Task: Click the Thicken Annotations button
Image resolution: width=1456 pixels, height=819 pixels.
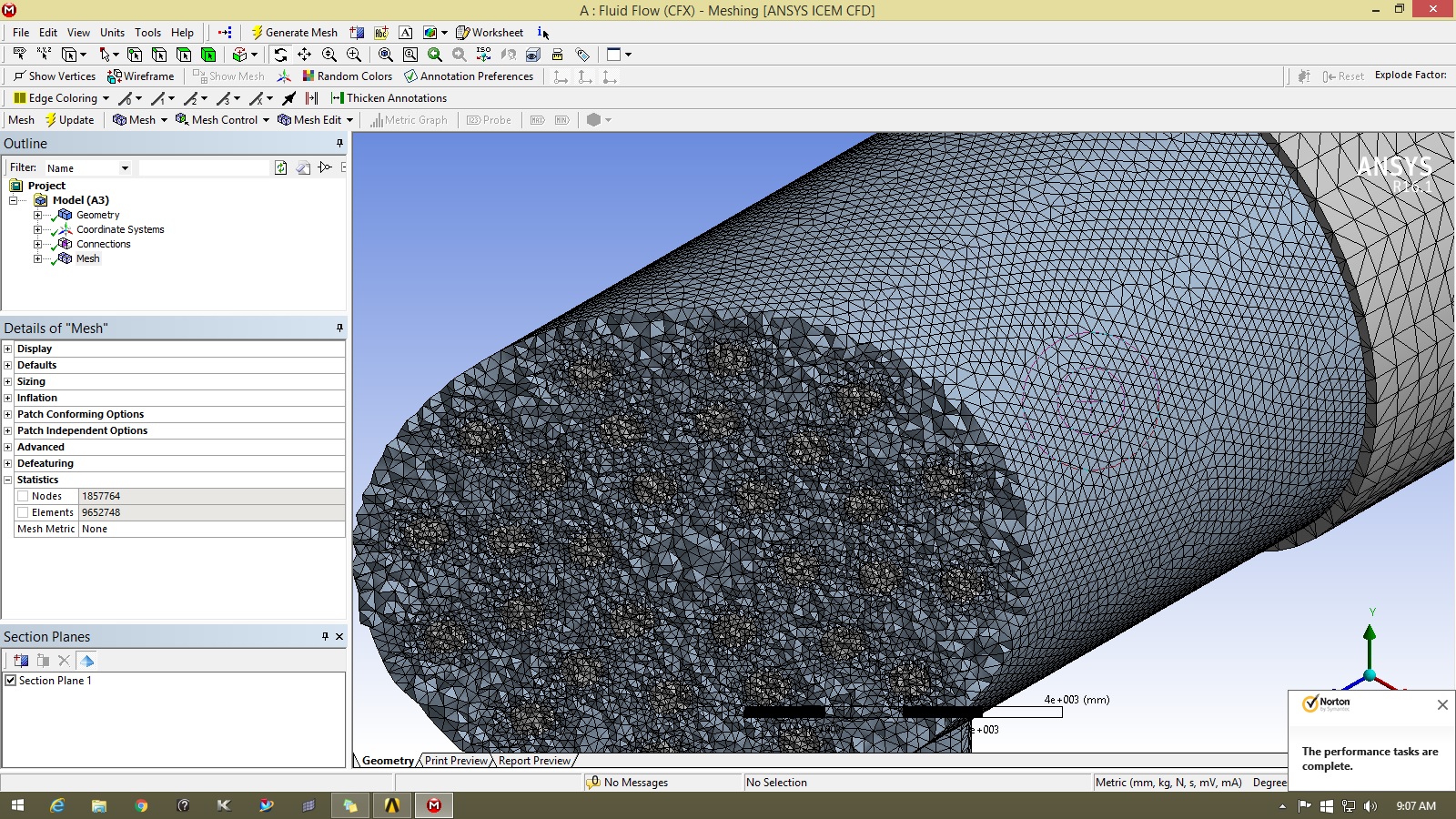Action: 389,98
